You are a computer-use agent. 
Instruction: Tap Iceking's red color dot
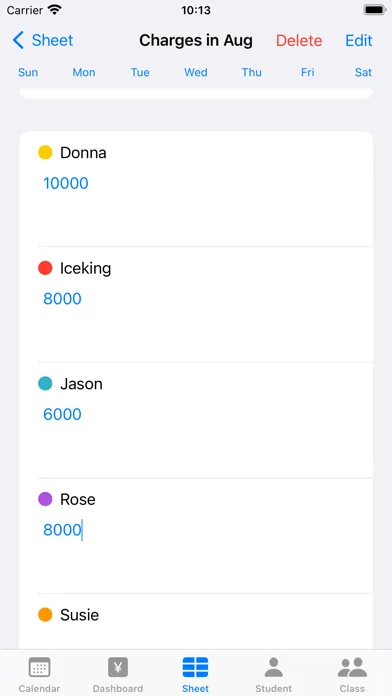click(45, 268)
